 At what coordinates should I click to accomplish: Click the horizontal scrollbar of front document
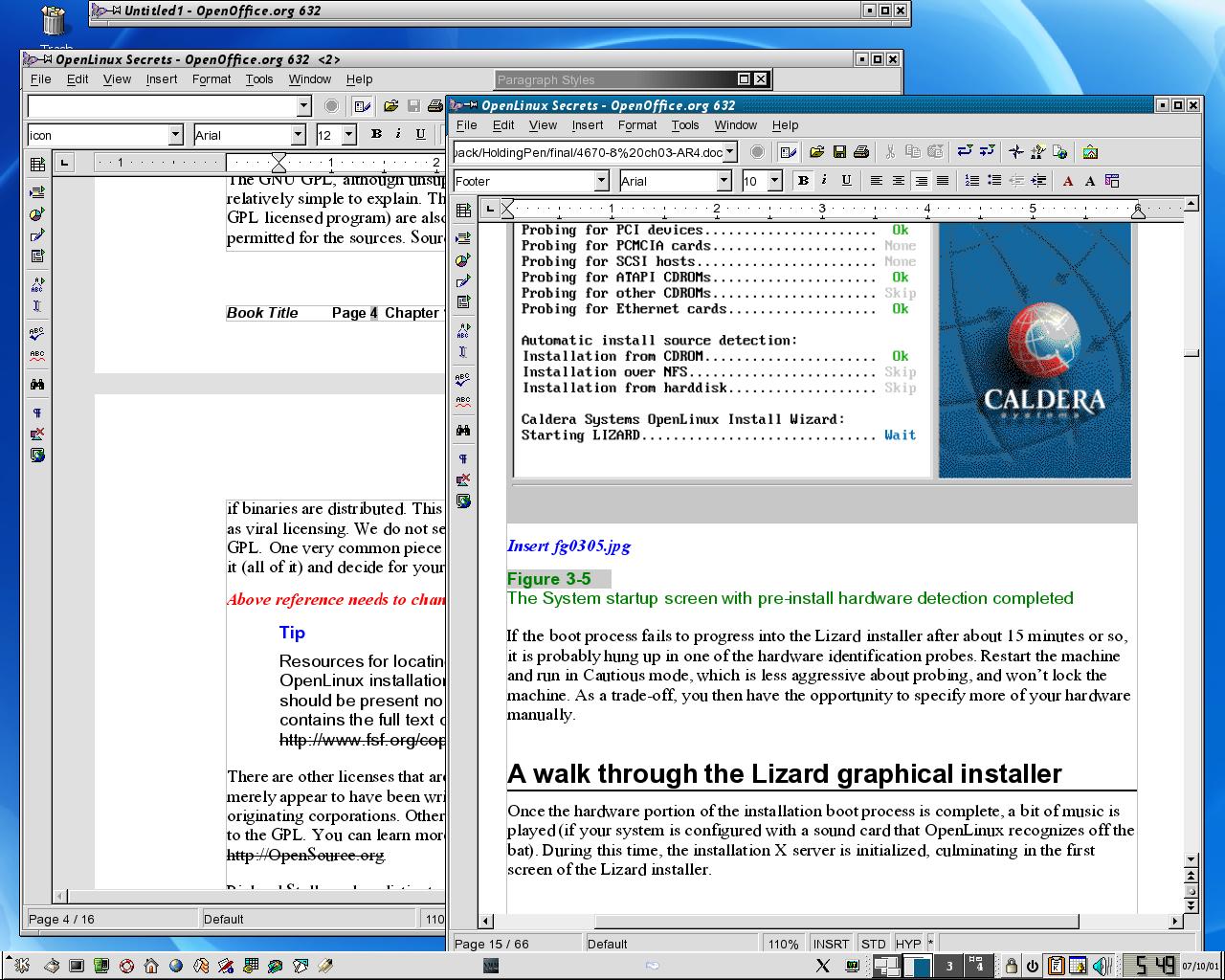point(833,922)
